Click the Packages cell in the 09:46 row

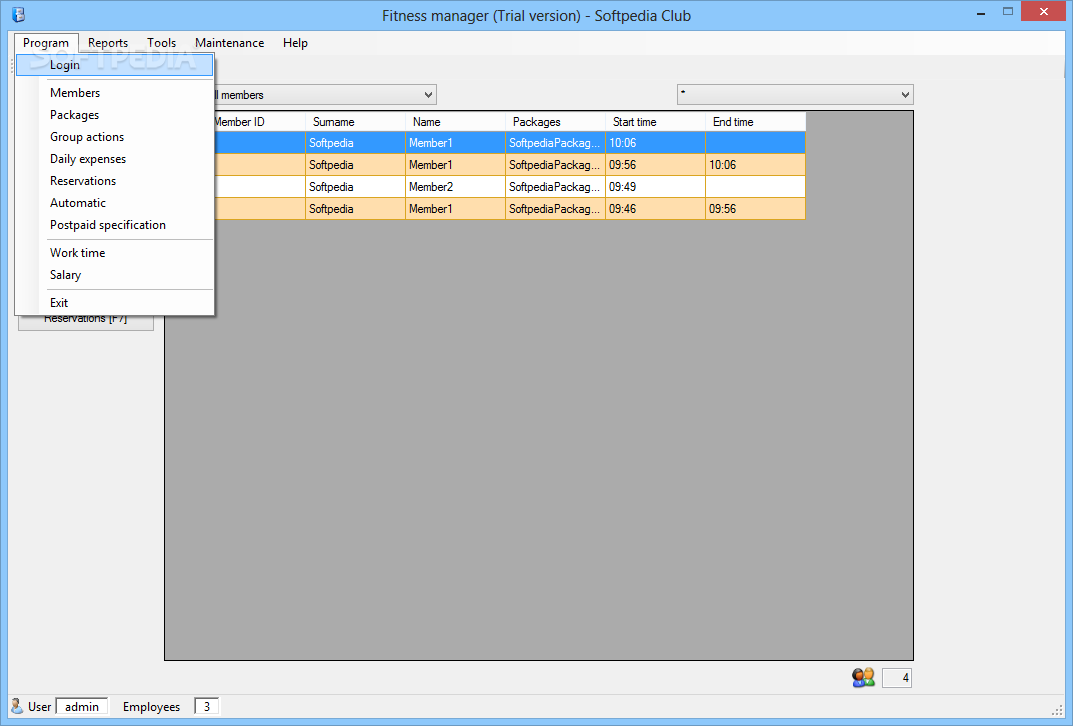555,209
